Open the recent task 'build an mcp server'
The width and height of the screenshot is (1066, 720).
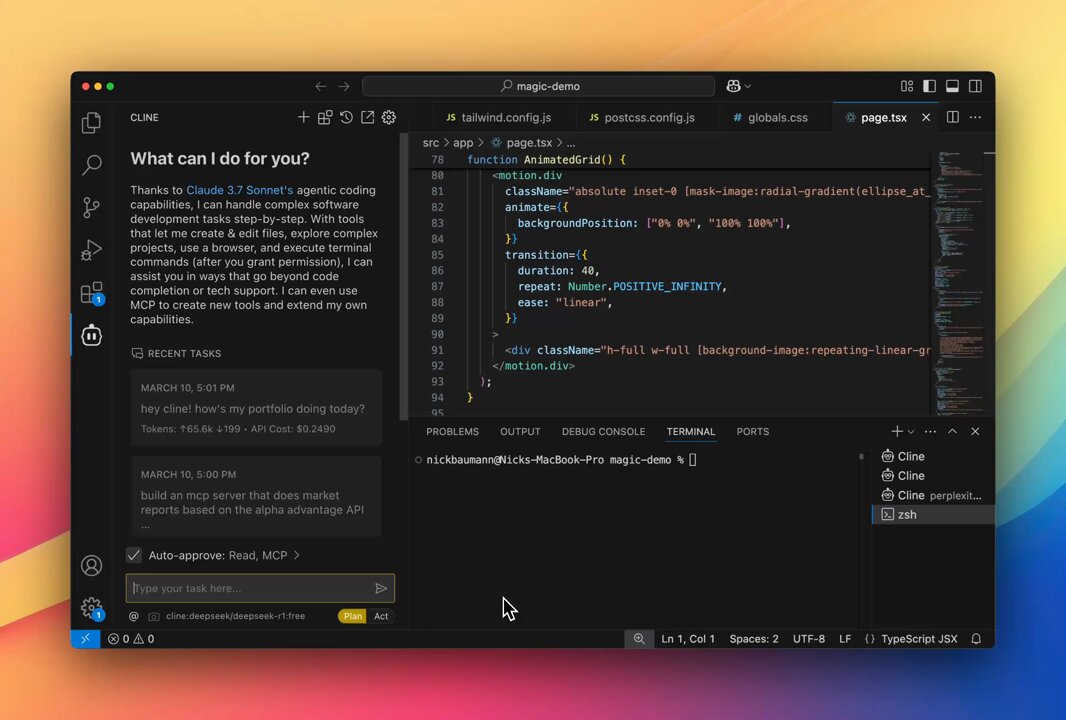[256, 496]
